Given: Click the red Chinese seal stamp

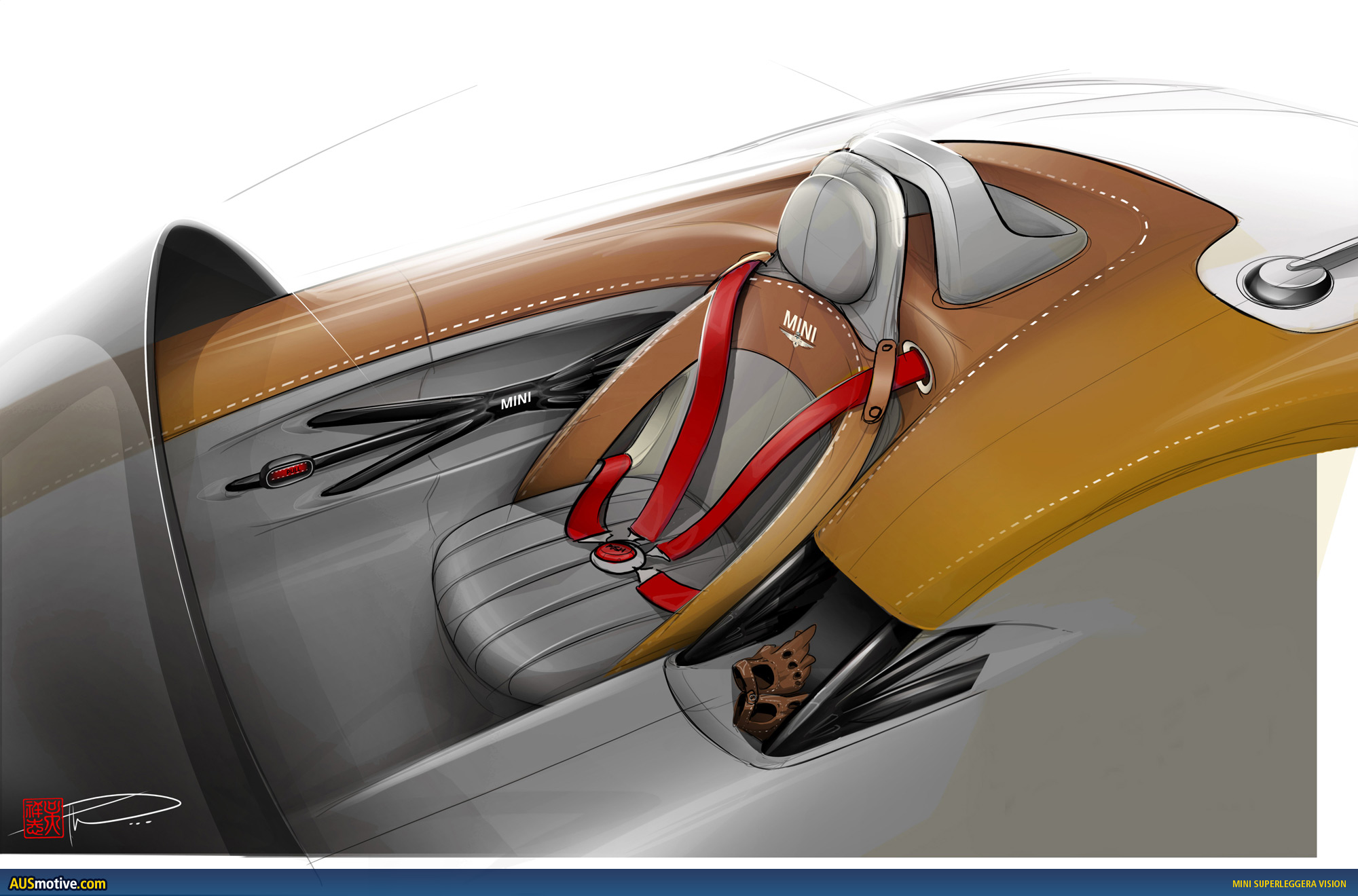Looking at the screenshot, I should pos(43,817).
